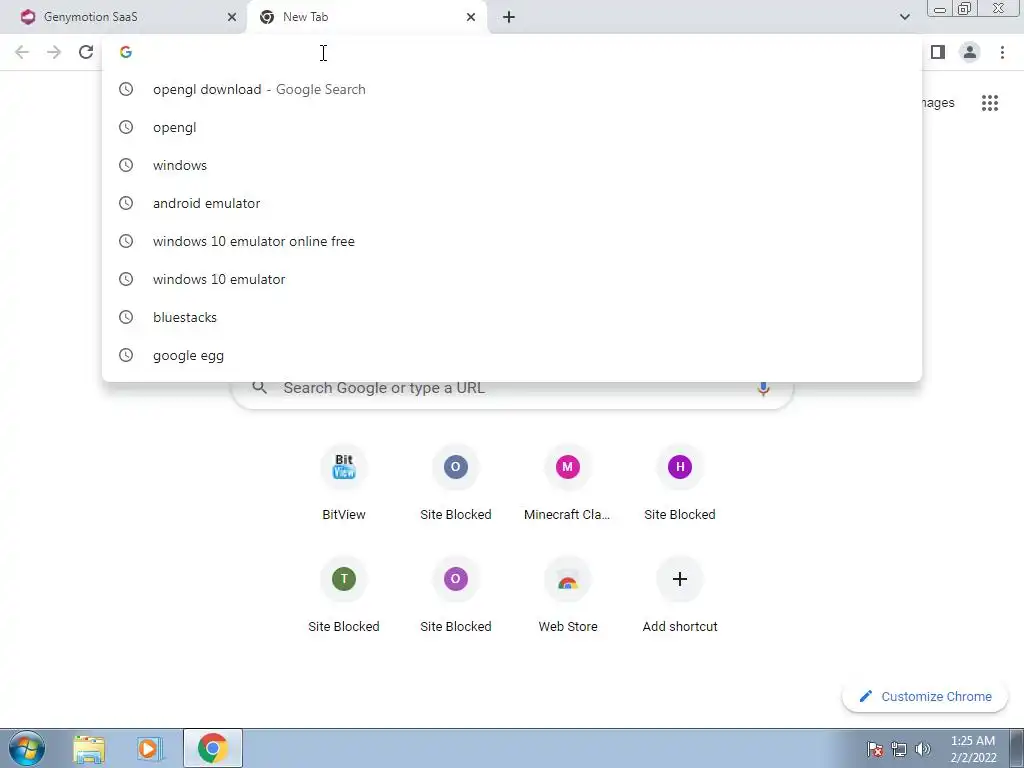Pick the 'bluestacks' suggestion

click(512, 317)
